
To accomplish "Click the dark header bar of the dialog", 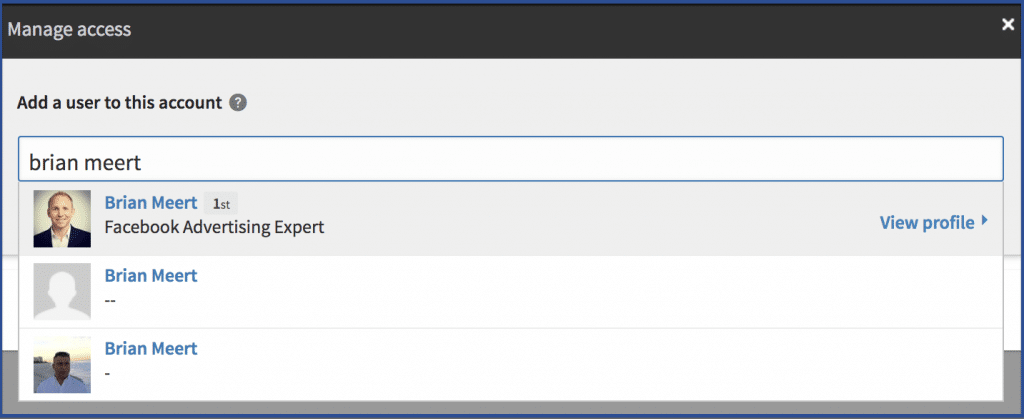I will coord(511,30).
